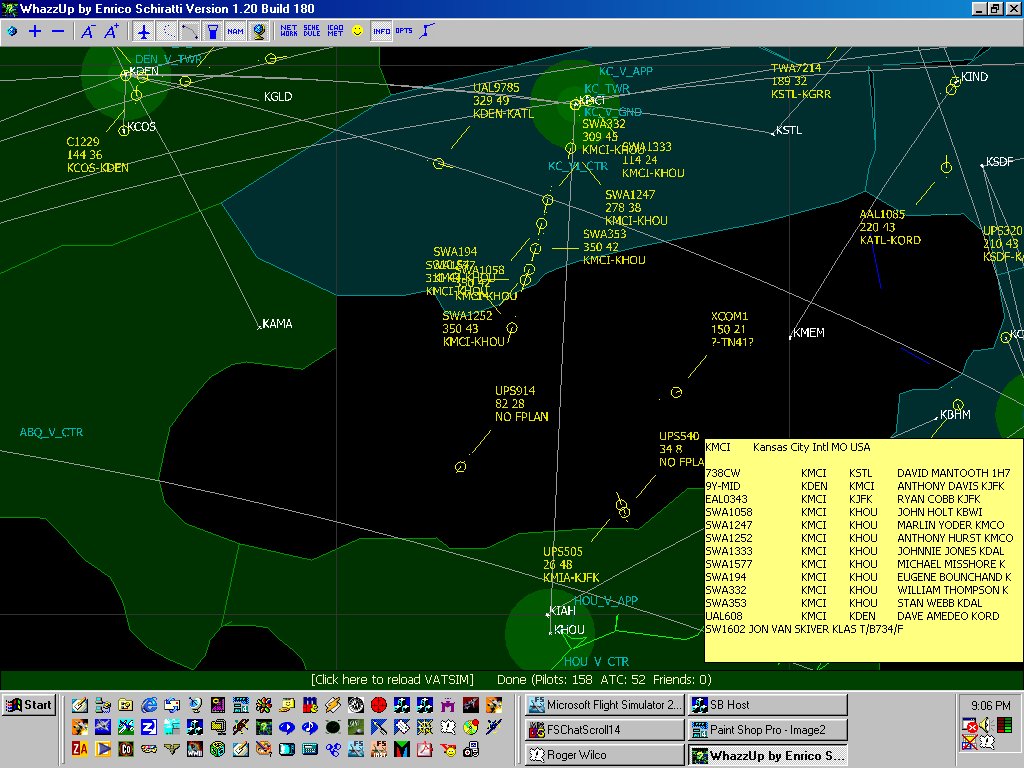Viewport: 1024px width, 768px height.
Task: Toggle the NAM names display button
Action: point(235,31)
